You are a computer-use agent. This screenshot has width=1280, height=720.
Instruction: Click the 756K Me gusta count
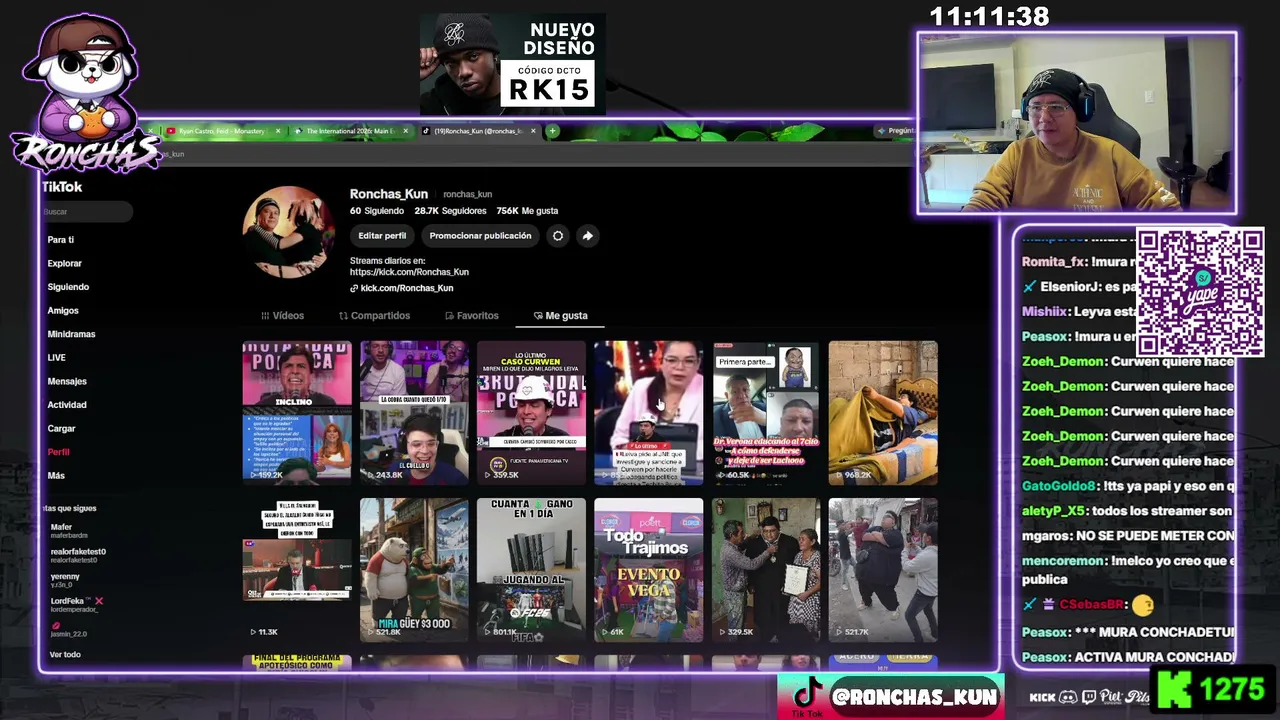[527, 211]
